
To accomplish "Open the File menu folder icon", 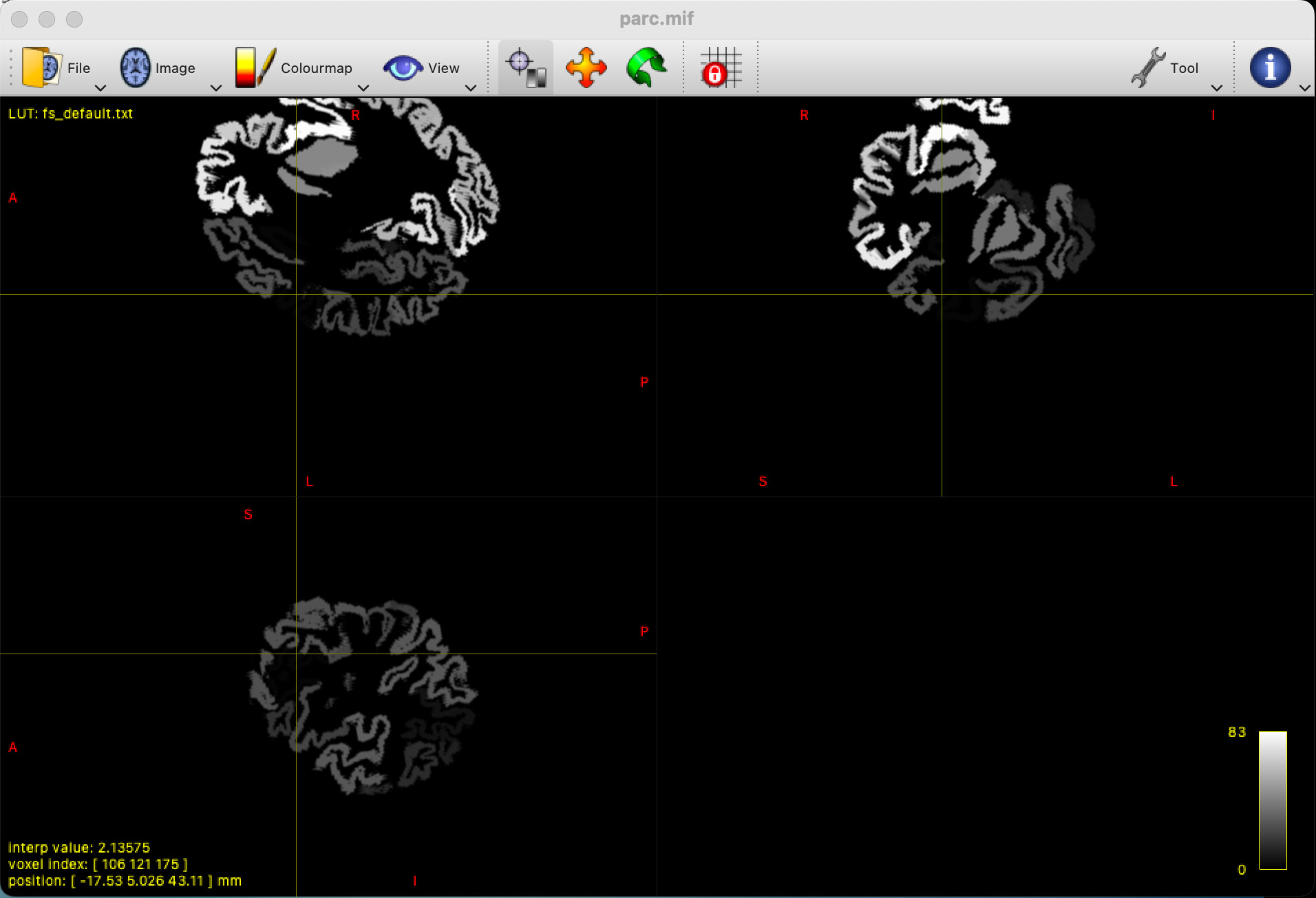I will pyautogui.click(x=42, y=67).
